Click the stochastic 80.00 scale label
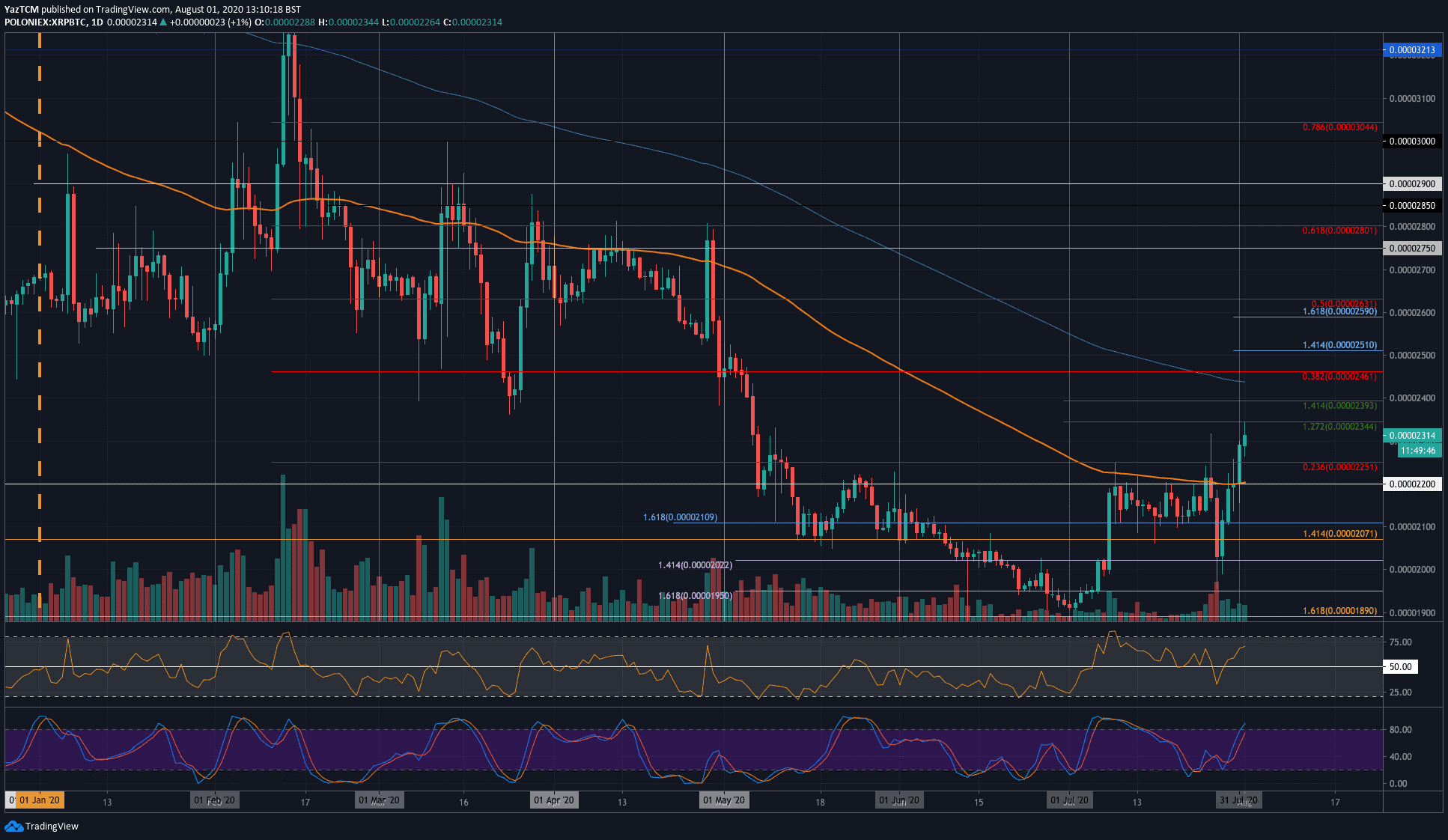Image resolution: width=1448 pixels, height=840 pixels. tap(1400, 730)
